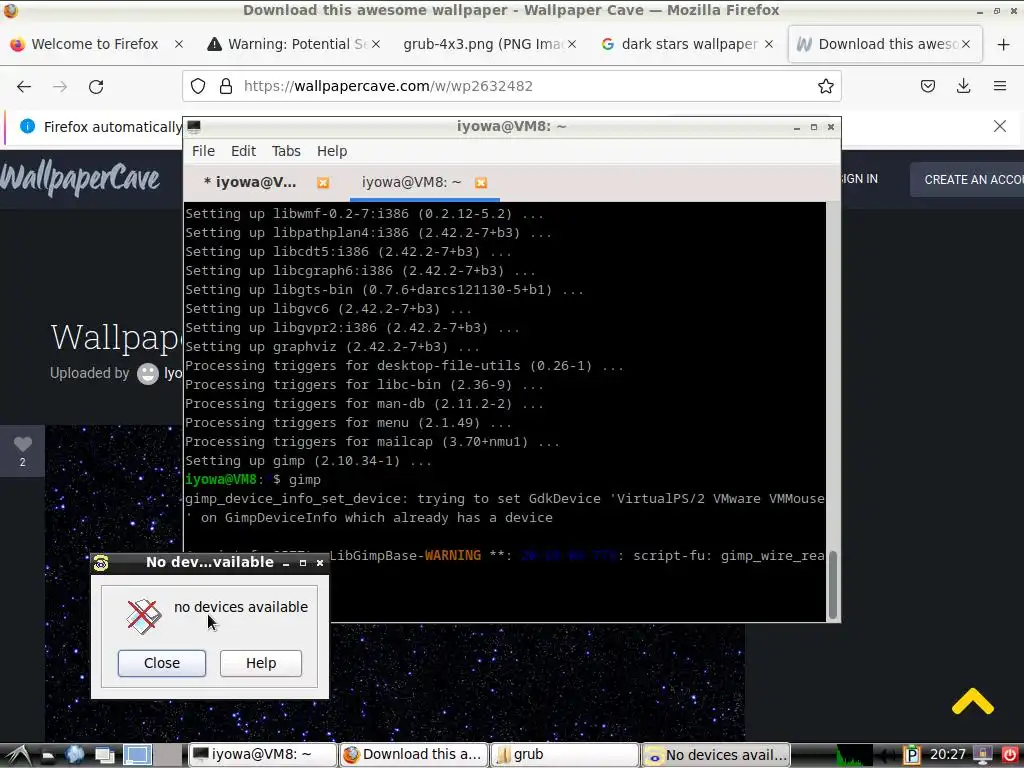The height and width of the screenshot is (768, 1024).
Task: Click the crossed-out scanner icon in dialog
Action: point(144,616)
